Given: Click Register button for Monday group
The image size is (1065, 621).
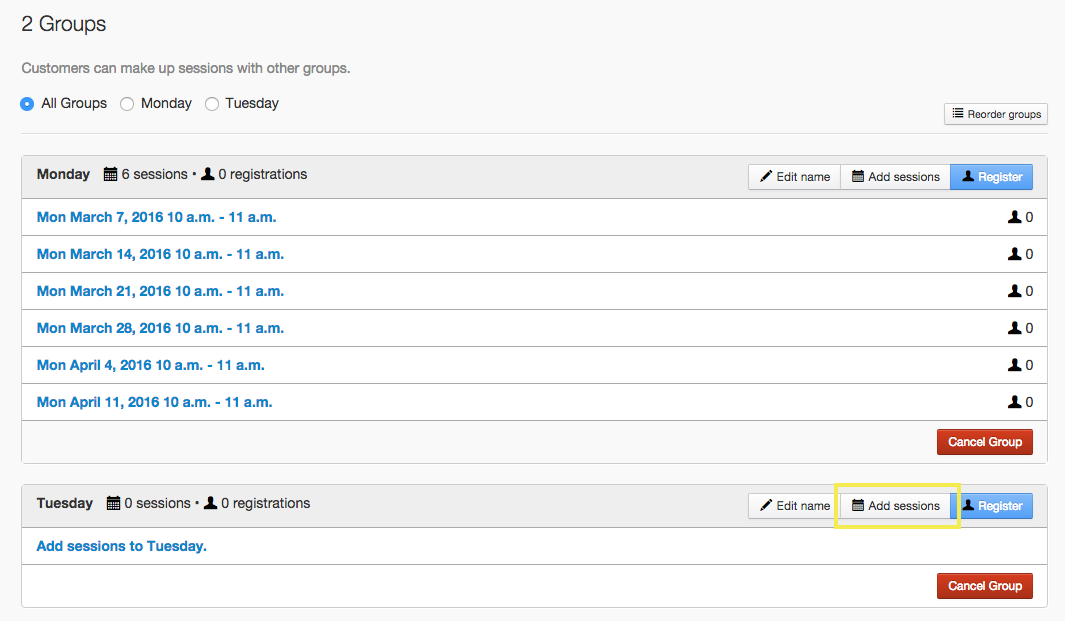Looking at the screenshot, I should [991, 177].
